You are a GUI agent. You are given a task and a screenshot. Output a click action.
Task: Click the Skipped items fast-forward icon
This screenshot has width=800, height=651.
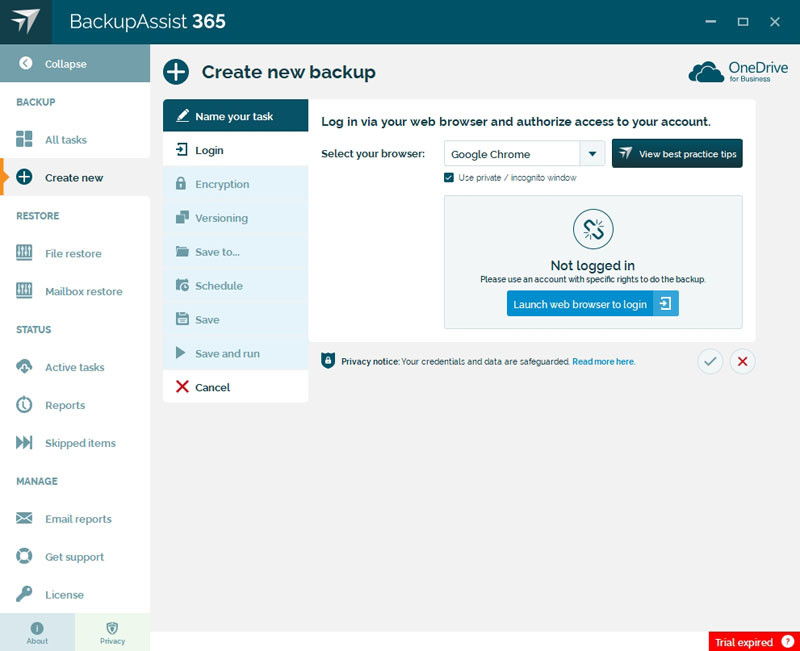pos(24,442)
